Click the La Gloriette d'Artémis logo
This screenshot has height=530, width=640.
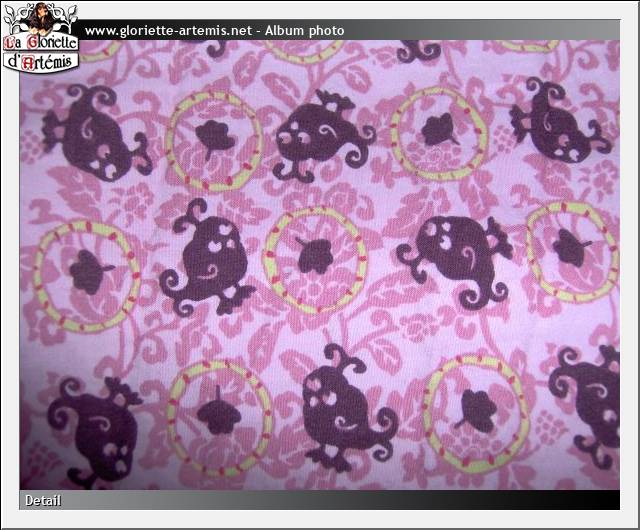click(40, 37)
